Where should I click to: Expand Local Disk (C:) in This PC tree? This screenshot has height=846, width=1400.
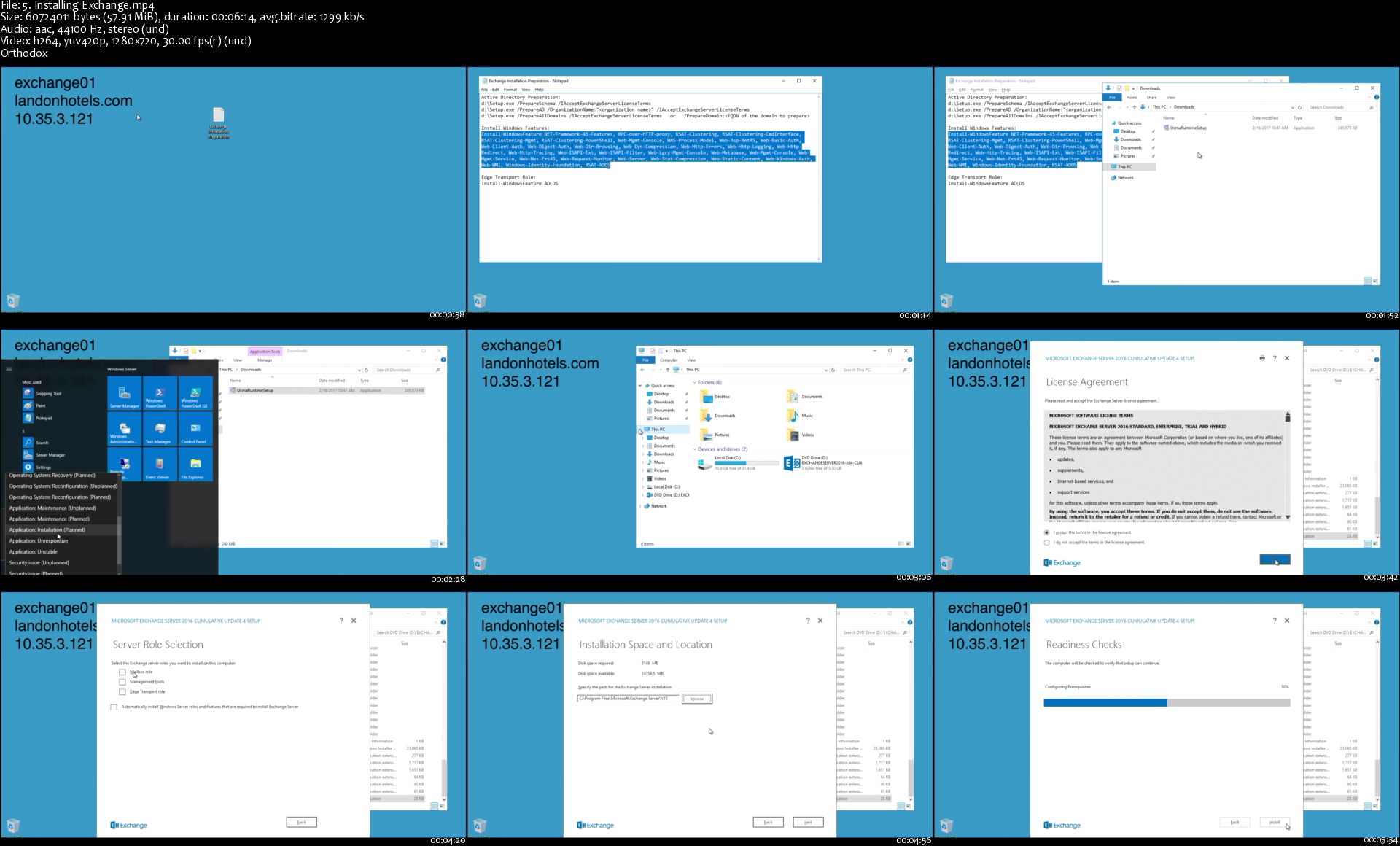(642, 486)
